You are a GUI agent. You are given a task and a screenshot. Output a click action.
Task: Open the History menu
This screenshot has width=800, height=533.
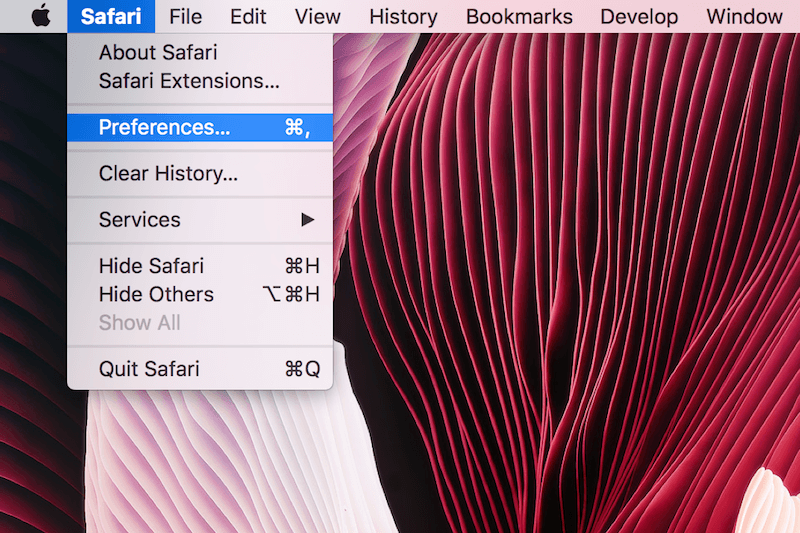click(403, 17)
